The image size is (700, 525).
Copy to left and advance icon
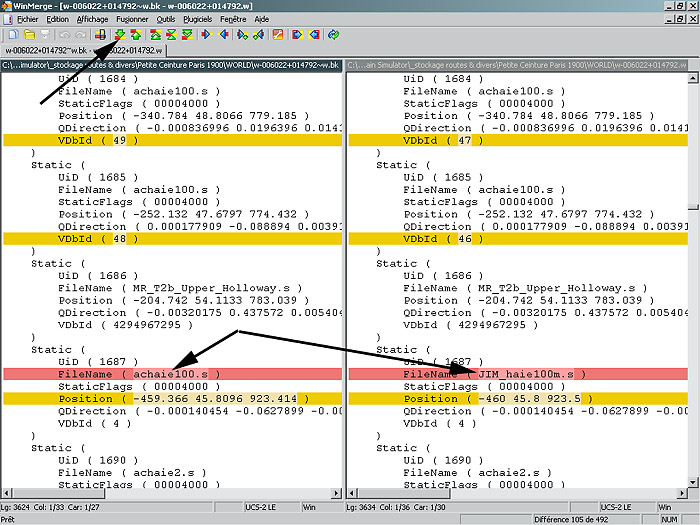pos(258,34)
